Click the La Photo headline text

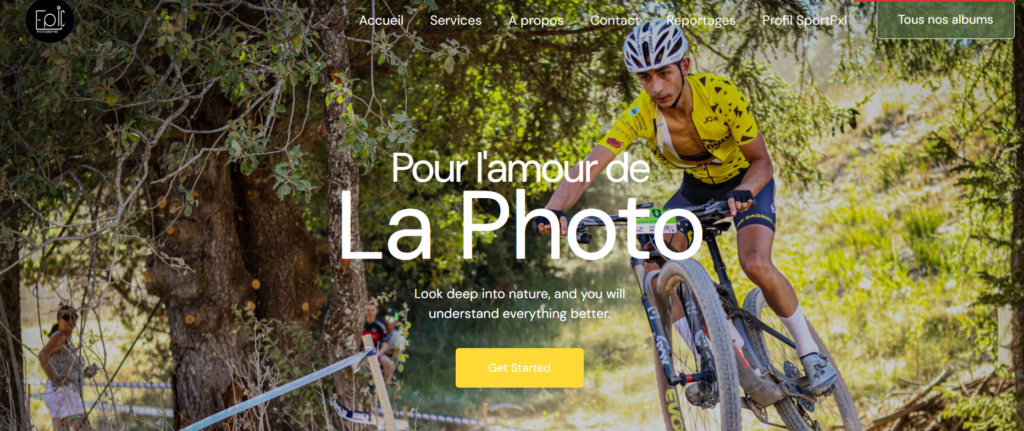coord(520,227)
